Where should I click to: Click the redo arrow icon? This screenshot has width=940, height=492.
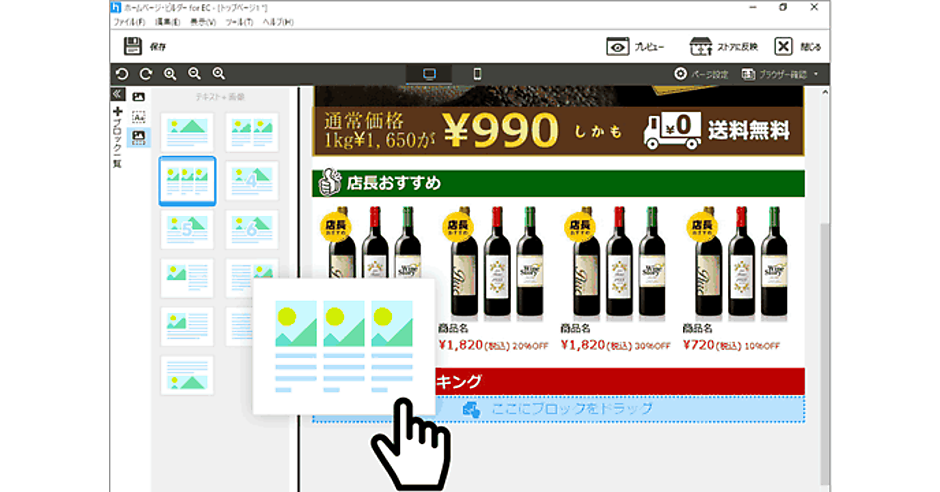(146, 74)
